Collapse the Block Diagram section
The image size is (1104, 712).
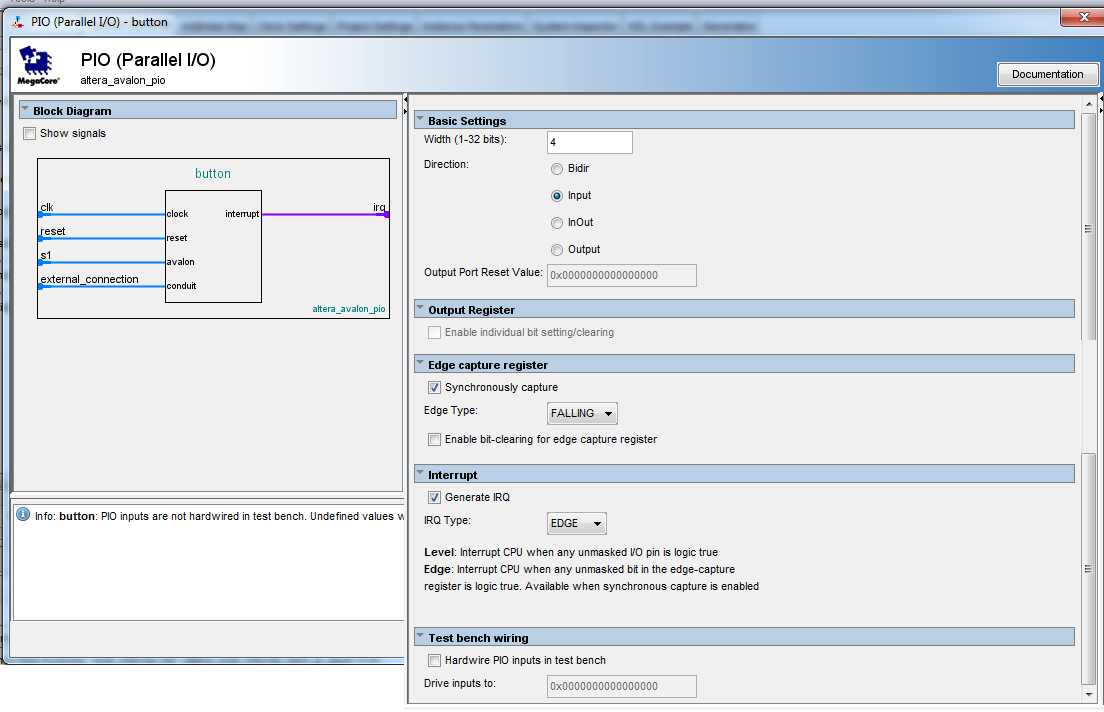click(x=25, y=110)
